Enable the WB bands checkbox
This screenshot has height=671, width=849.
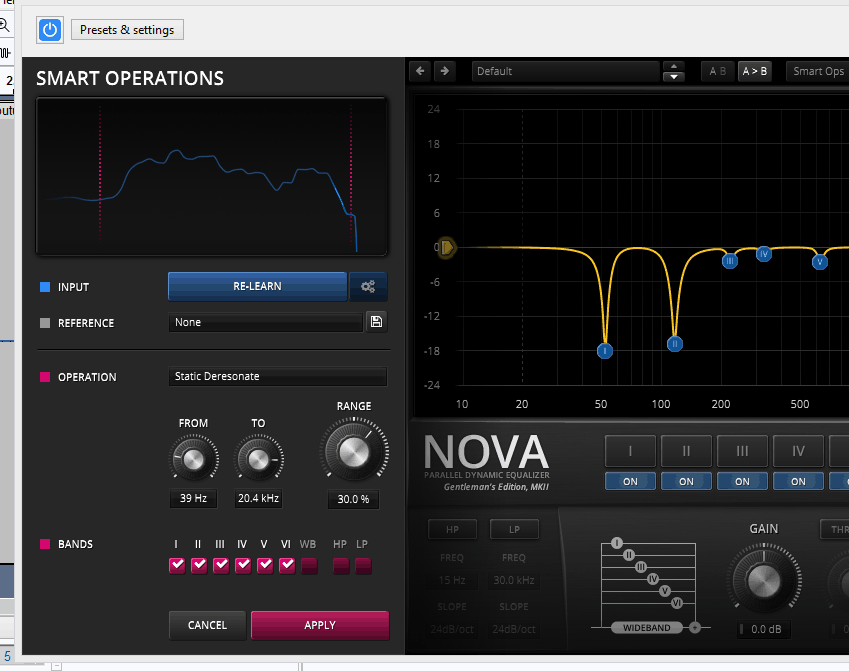click(x=309, y=566)
